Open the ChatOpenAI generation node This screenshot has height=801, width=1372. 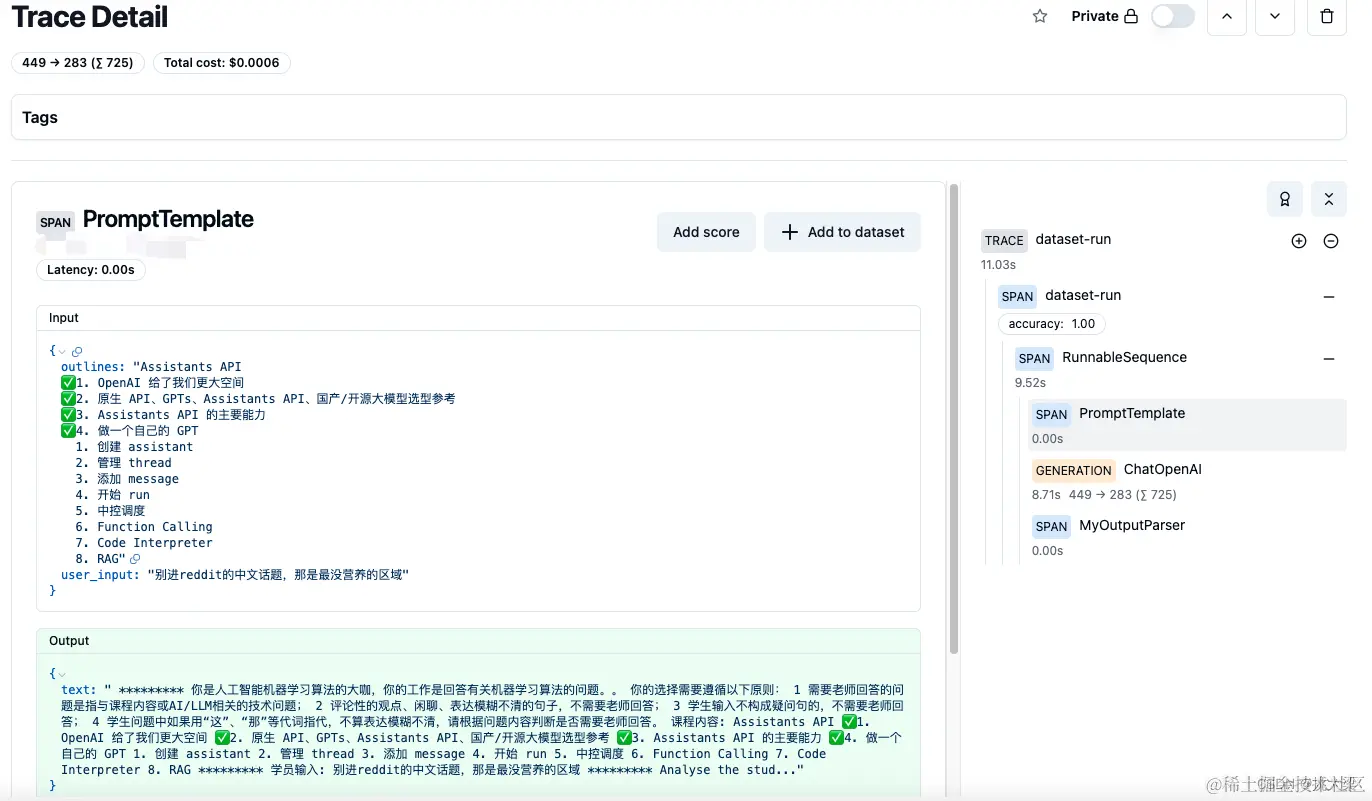click(1187, 480)
